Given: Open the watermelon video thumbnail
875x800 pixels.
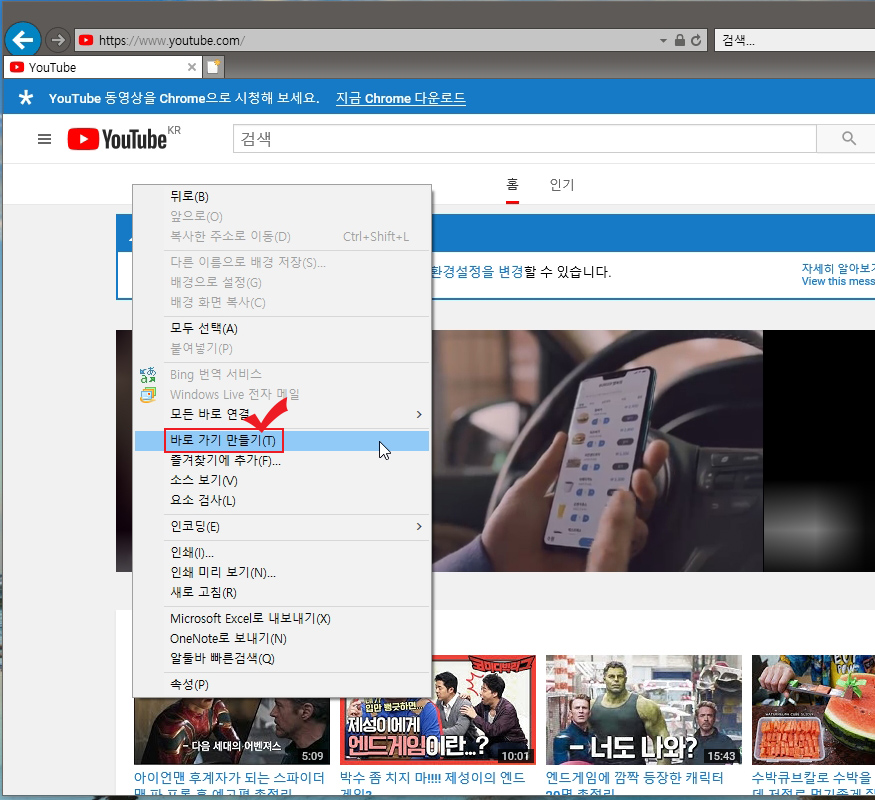Looking at the screenshot, I should tap(820, 710).
